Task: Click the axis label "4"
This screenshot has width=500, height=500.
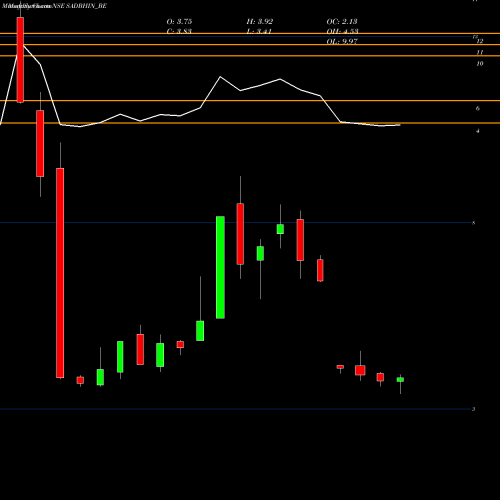Action: tap(478, 131)
